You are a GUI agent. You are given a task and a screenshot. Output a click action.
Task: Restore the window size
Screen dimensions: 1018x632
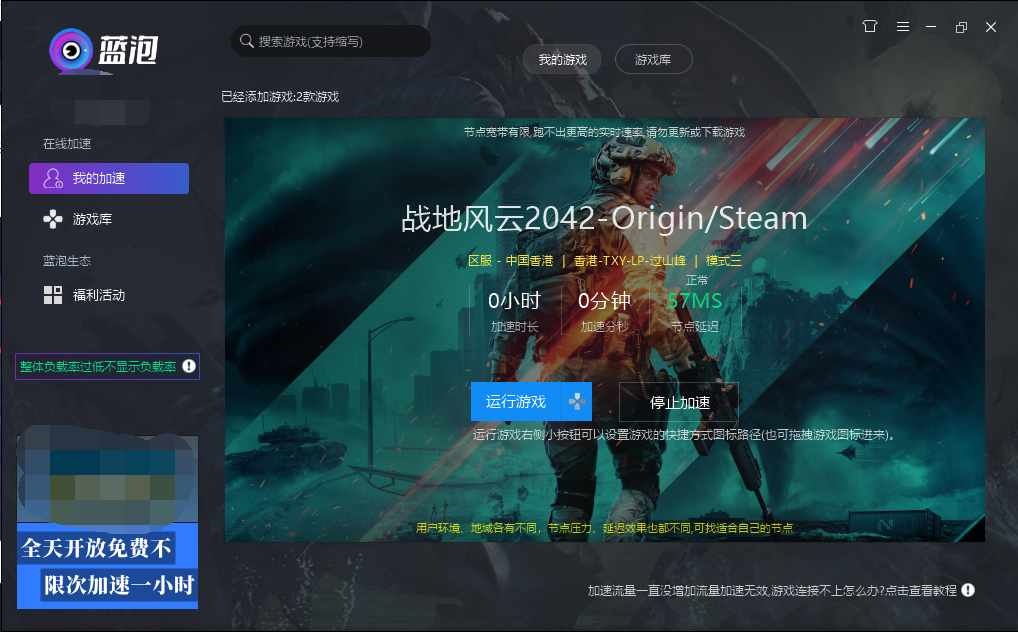point(962,27)
